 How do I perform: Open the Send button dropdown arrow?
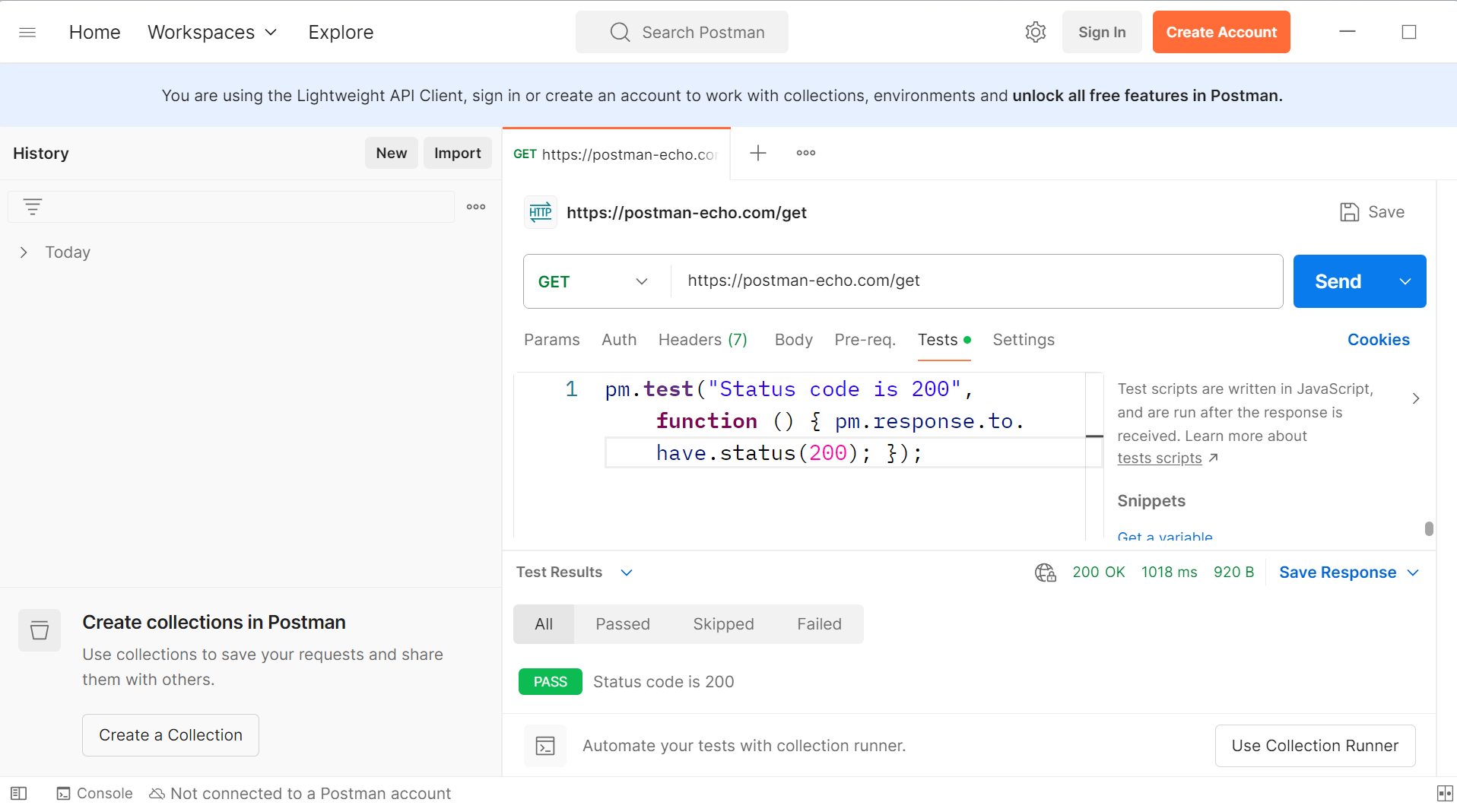tap(1405, 281)
